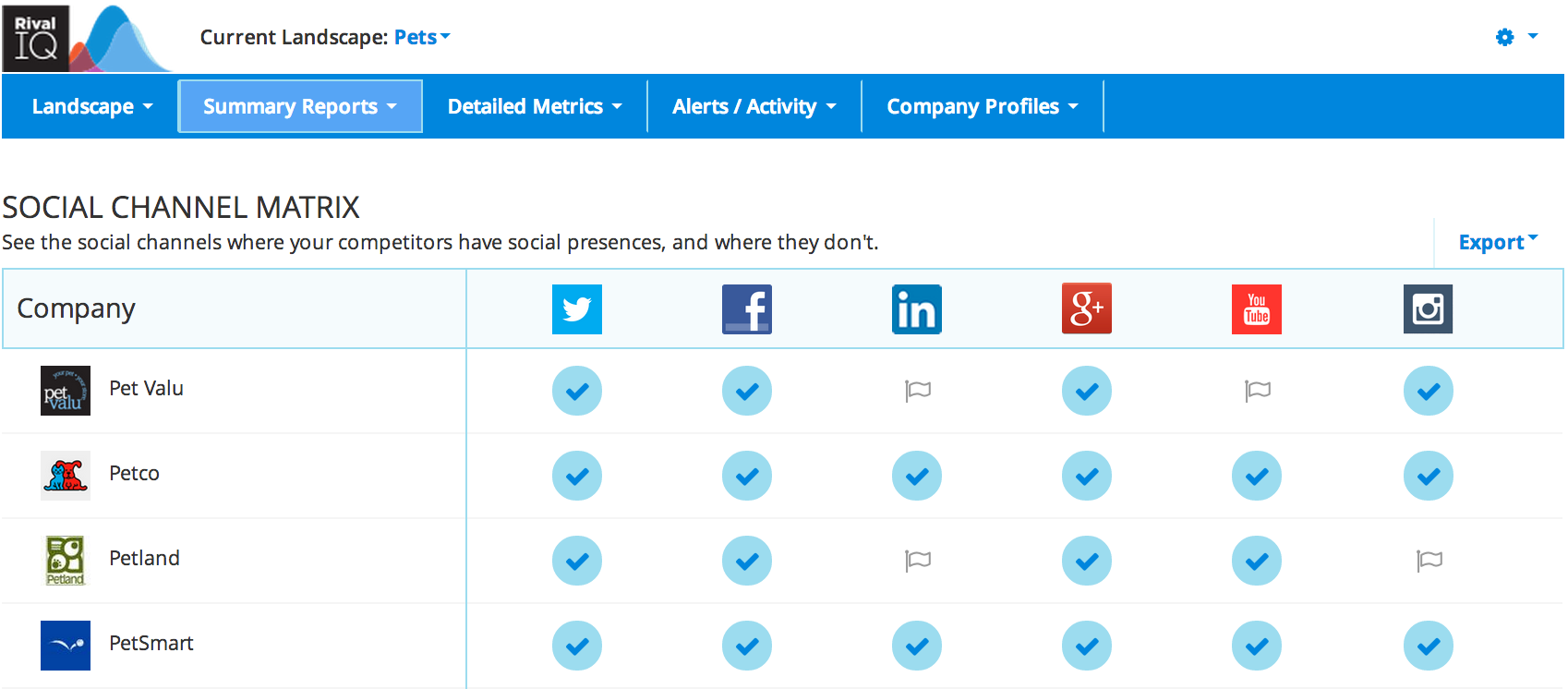This screenshot has width=1568, height=689.
Task: Click Petco's Instagram checkmark
Action: click(x=1429, y=476)
